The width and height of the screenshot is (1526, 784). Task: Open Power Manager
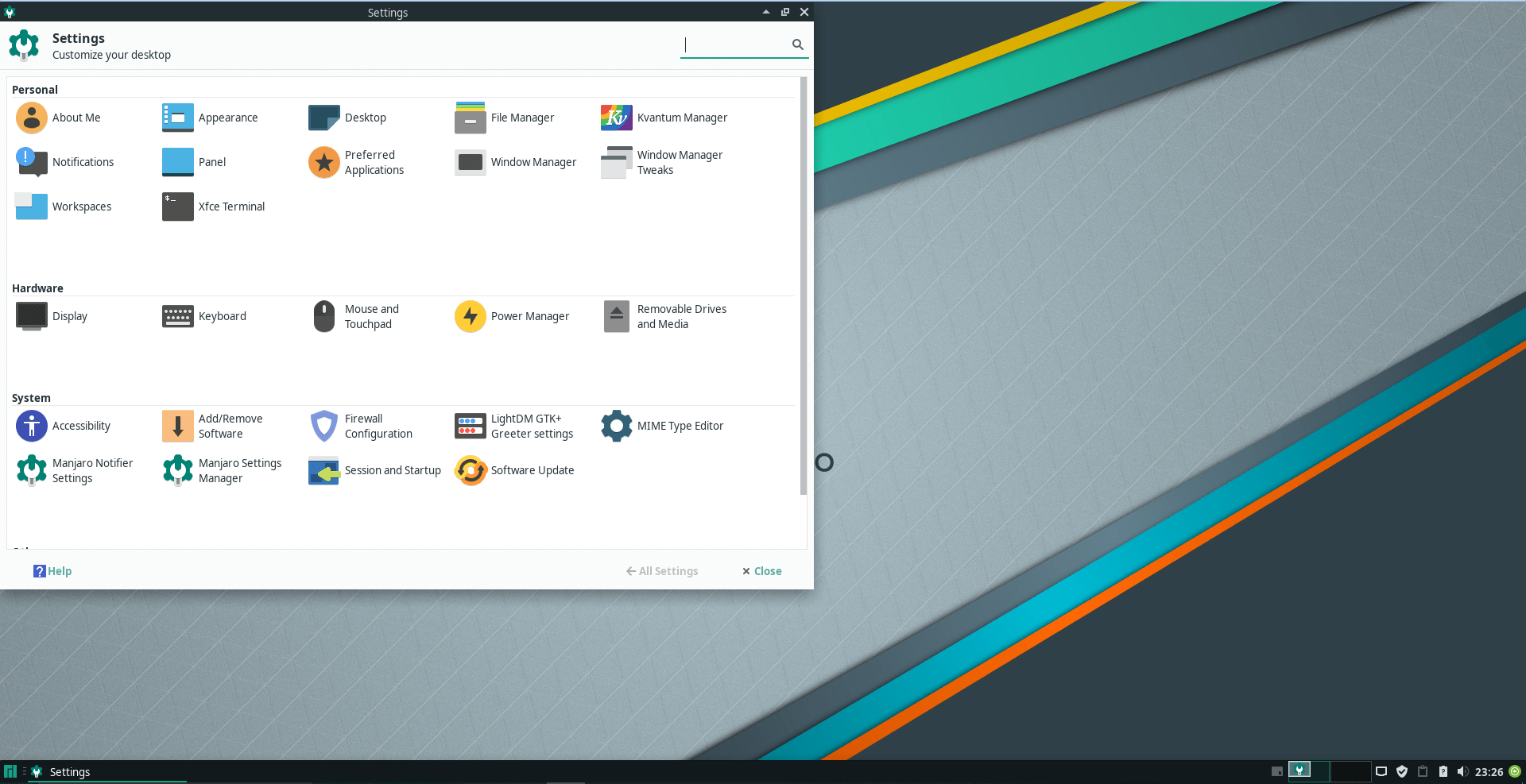point(512,316)
